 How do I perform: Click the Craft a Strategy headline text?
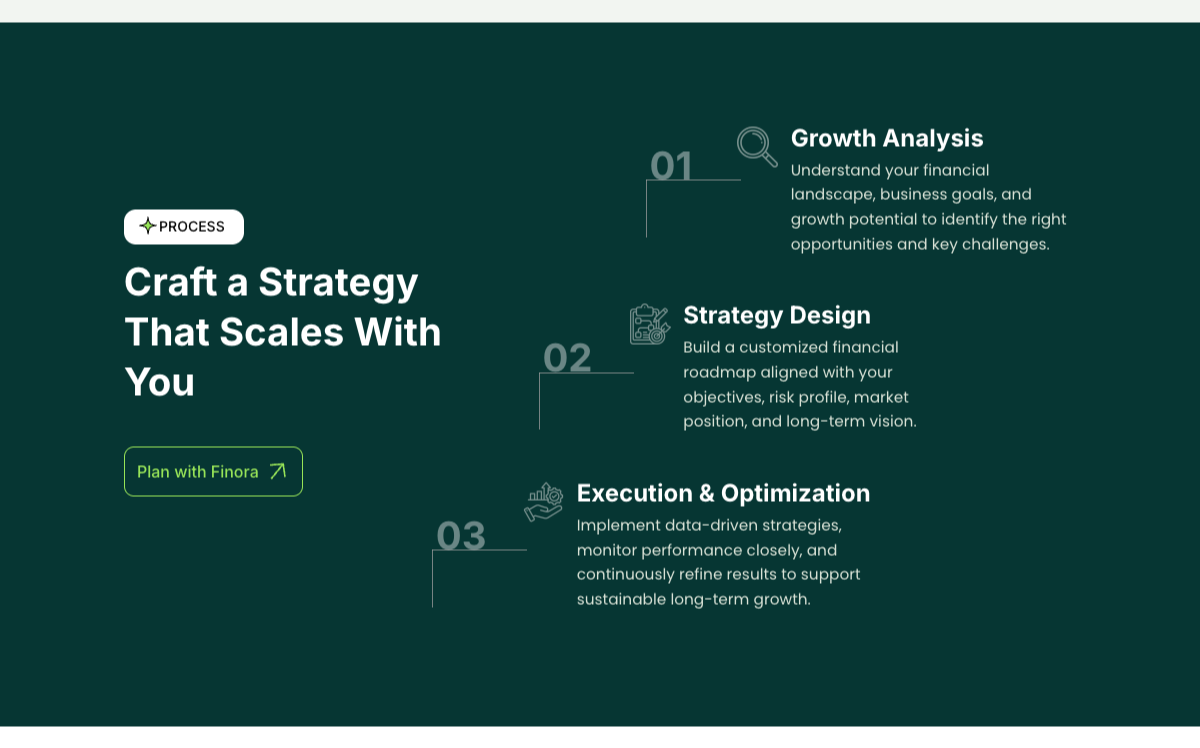point(283,332)
